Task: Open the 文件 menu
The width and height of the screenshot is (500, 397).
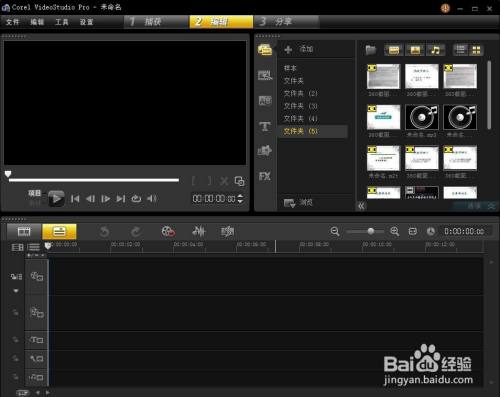Action: click(13, 22)
